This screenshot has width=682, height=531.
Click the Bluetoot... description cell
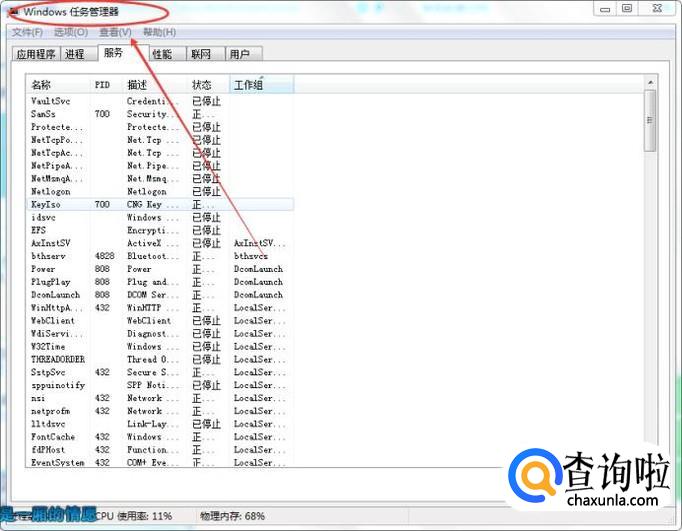click(153, 256)
